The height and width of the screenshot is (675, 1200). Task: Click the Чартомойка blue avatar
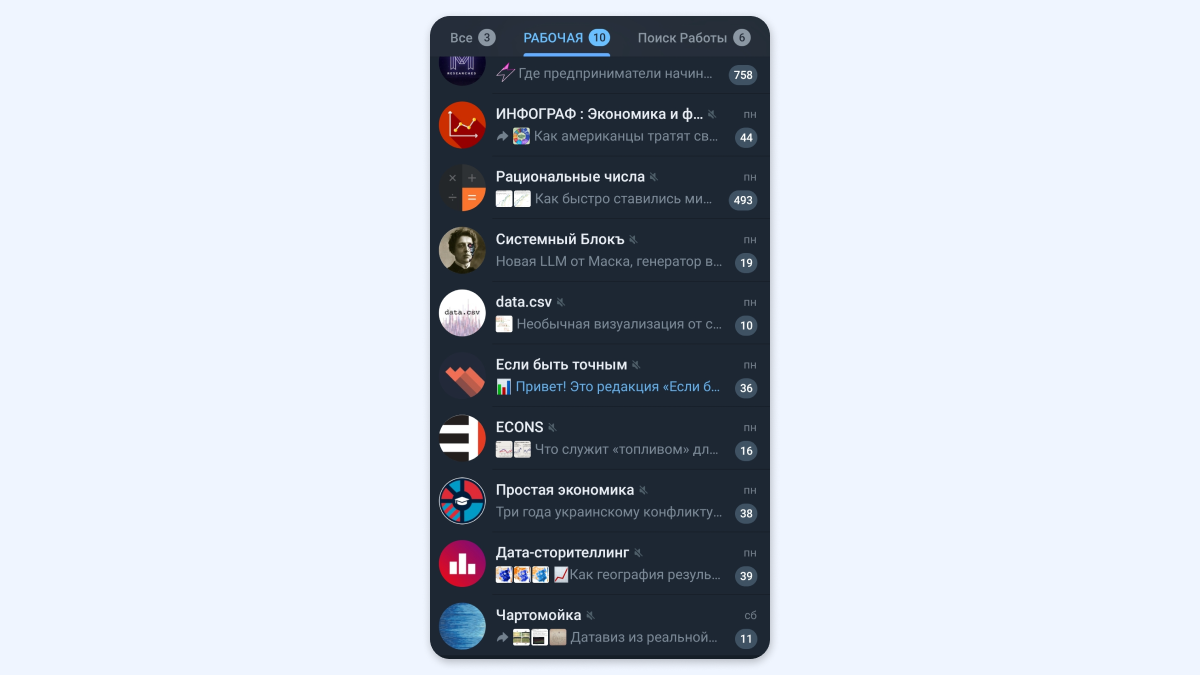pos(462,626)
